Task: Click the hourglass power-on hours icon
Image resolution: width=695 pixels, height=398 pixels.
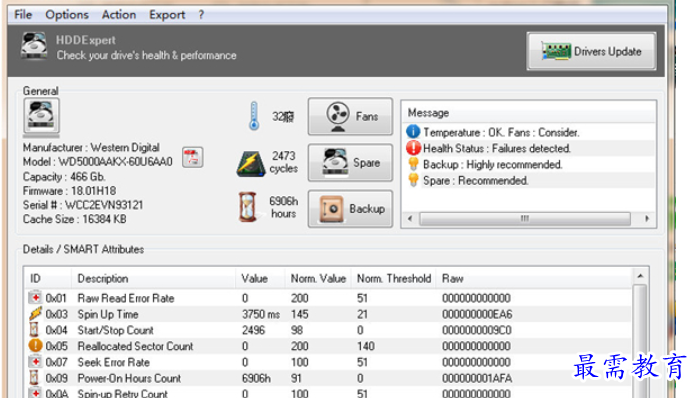Action: [x=248, y=207]
